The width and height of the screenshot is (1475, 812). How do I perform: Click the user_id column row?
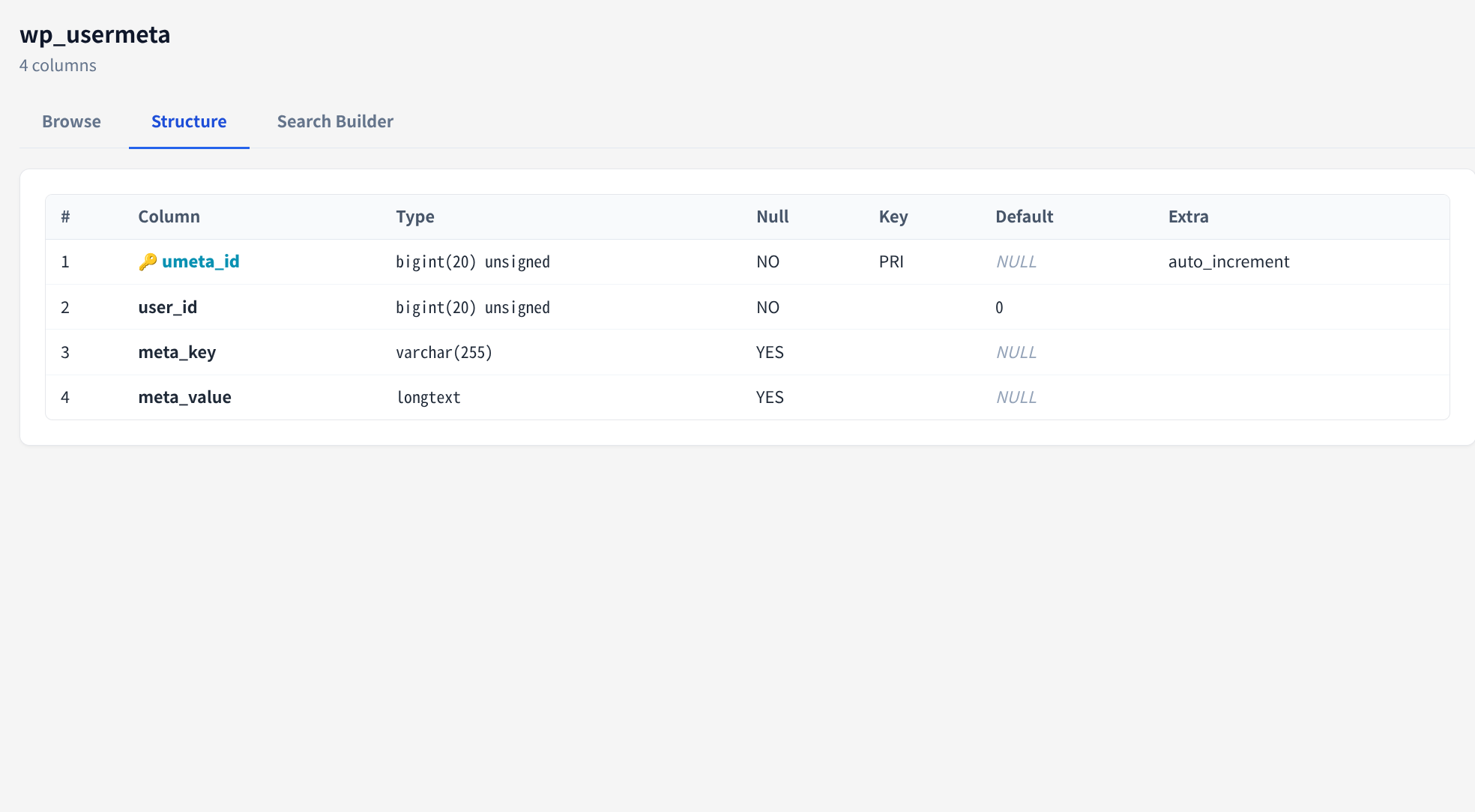click(167, 307)
